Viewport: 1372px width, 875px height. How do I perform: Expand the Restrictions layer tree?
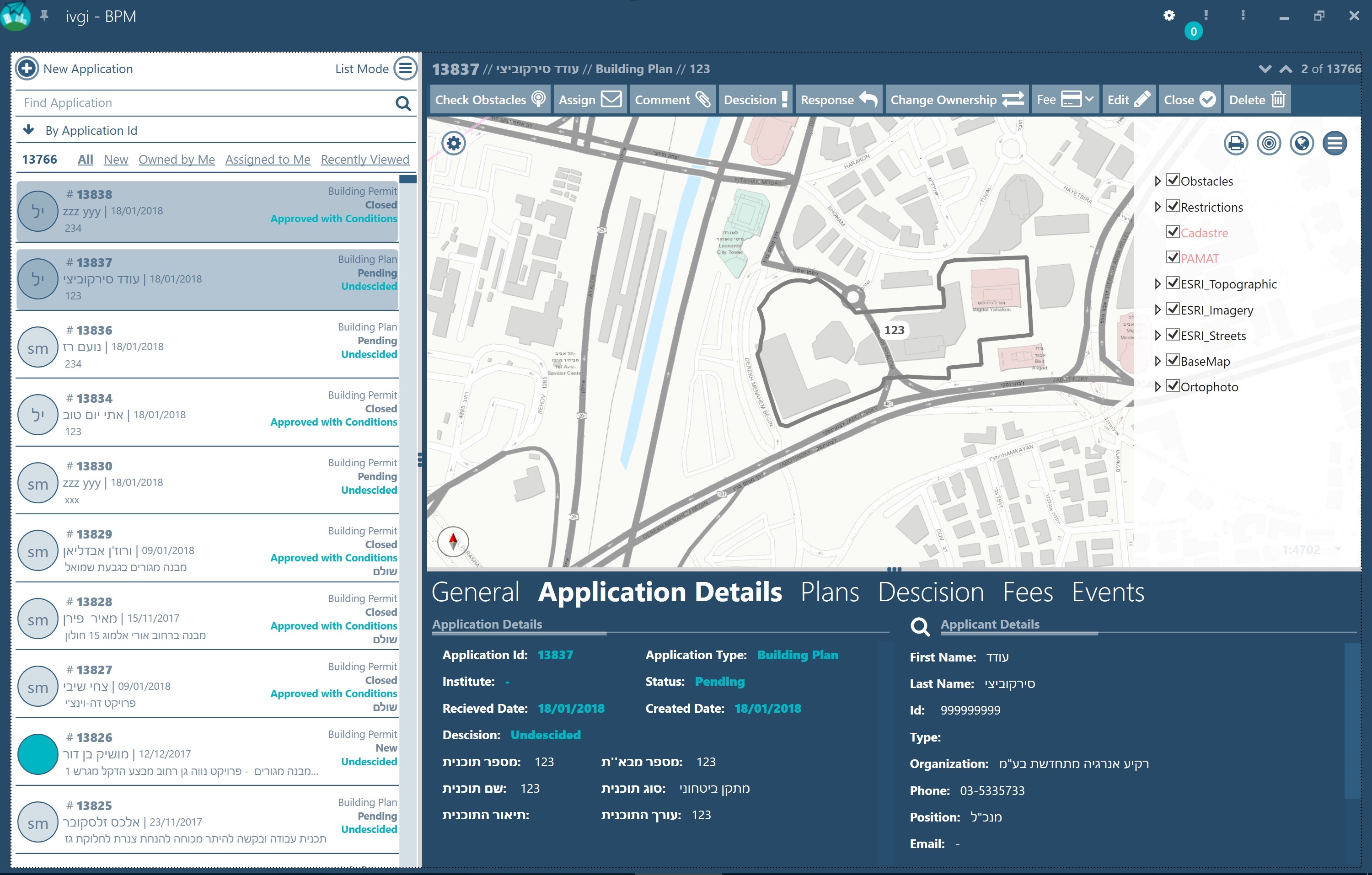1157,207
